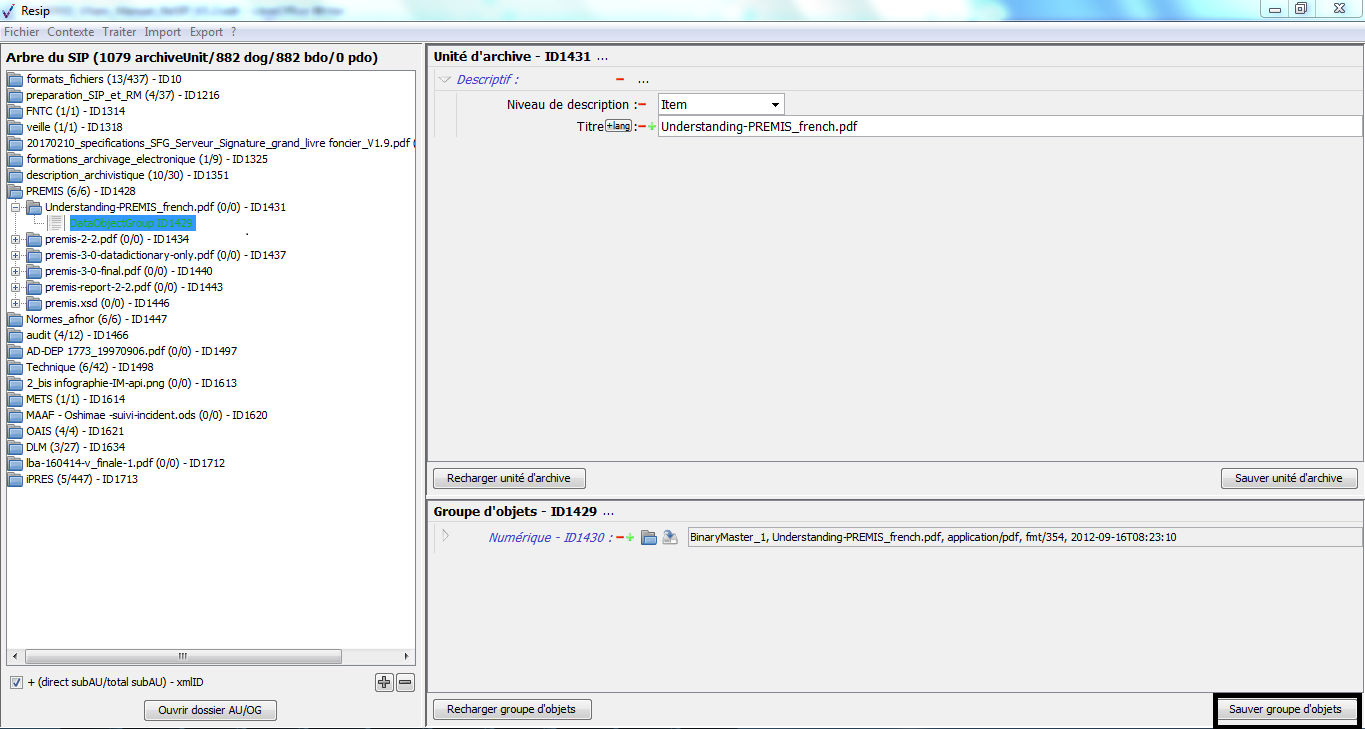
Task: Open the Fichier menu
Action: pos(21,32)
